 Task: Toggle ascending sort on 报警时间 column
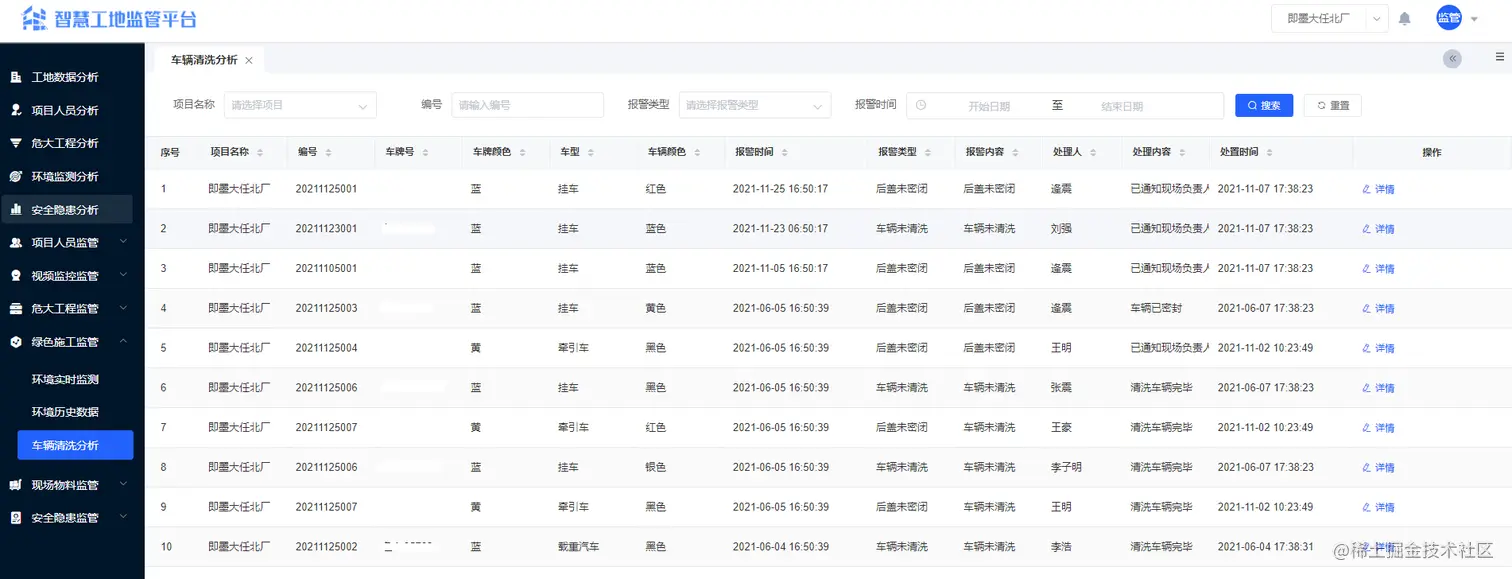coord(783,148)
